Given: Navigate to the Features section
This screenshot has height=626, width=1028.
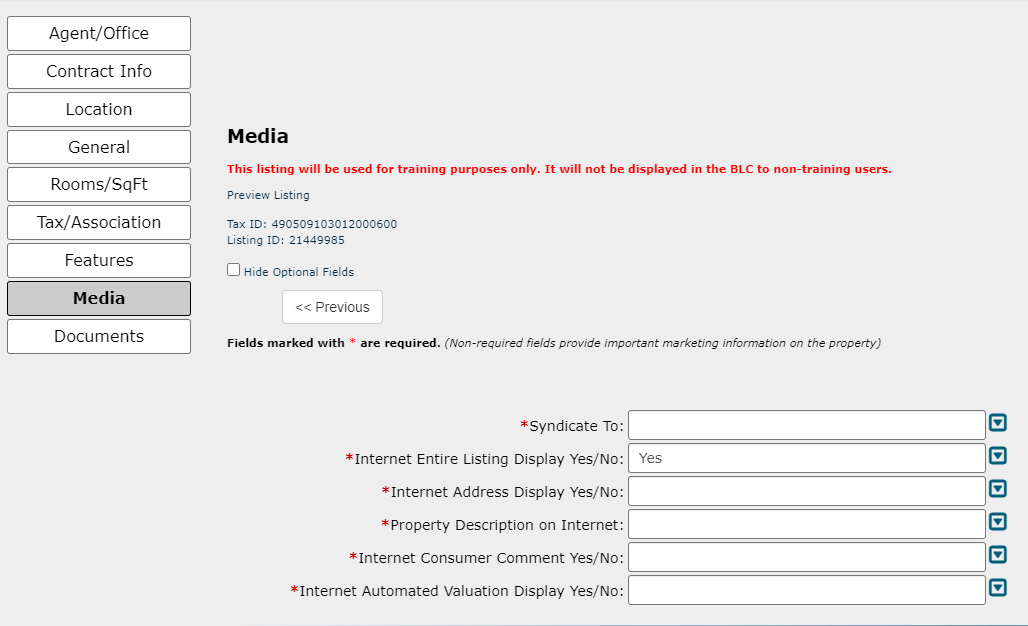Looking at the screenshot, I should click(99, 260).
